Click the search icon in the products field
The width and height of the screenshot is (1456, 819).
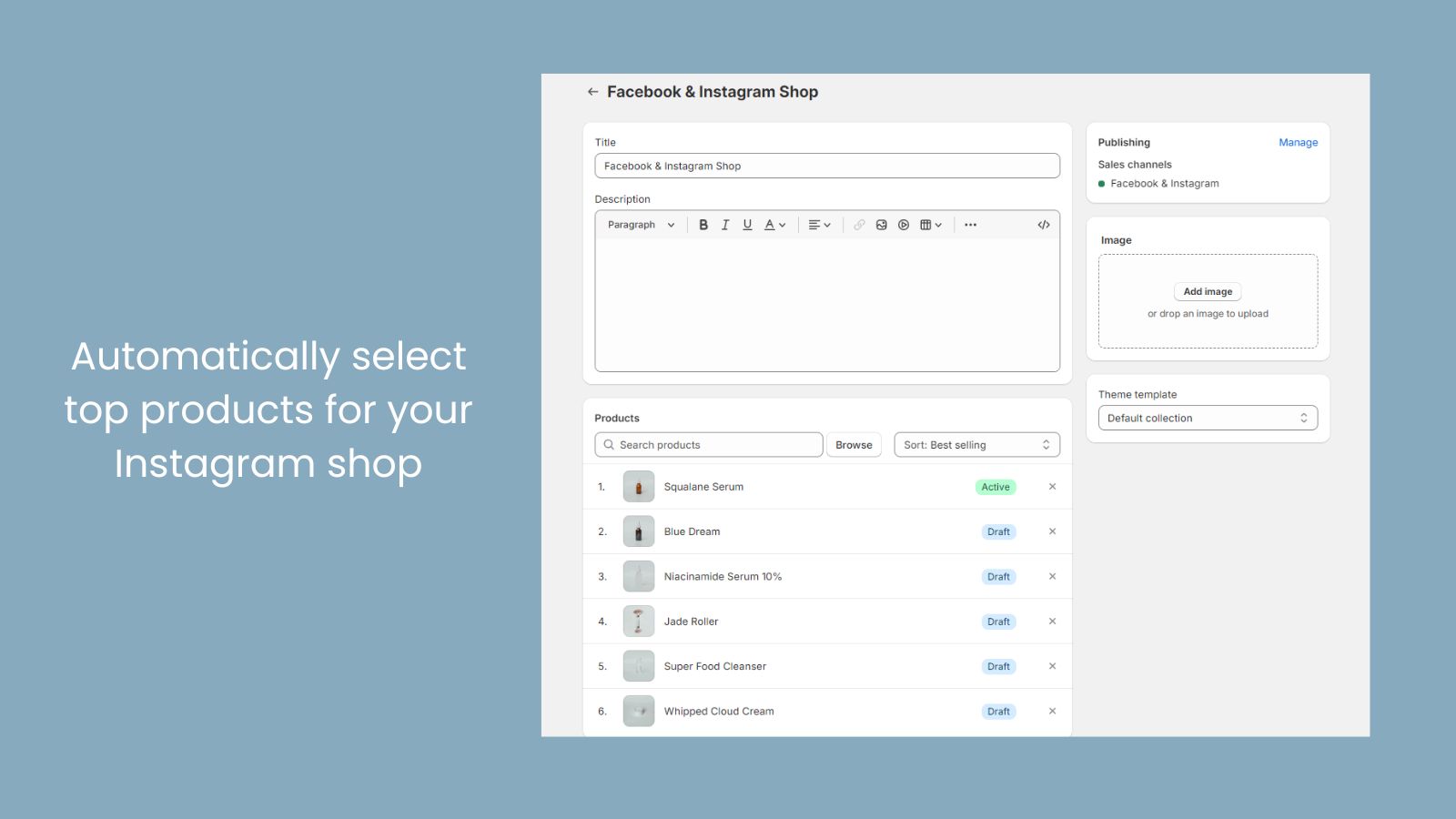click(x=609, y=445)
